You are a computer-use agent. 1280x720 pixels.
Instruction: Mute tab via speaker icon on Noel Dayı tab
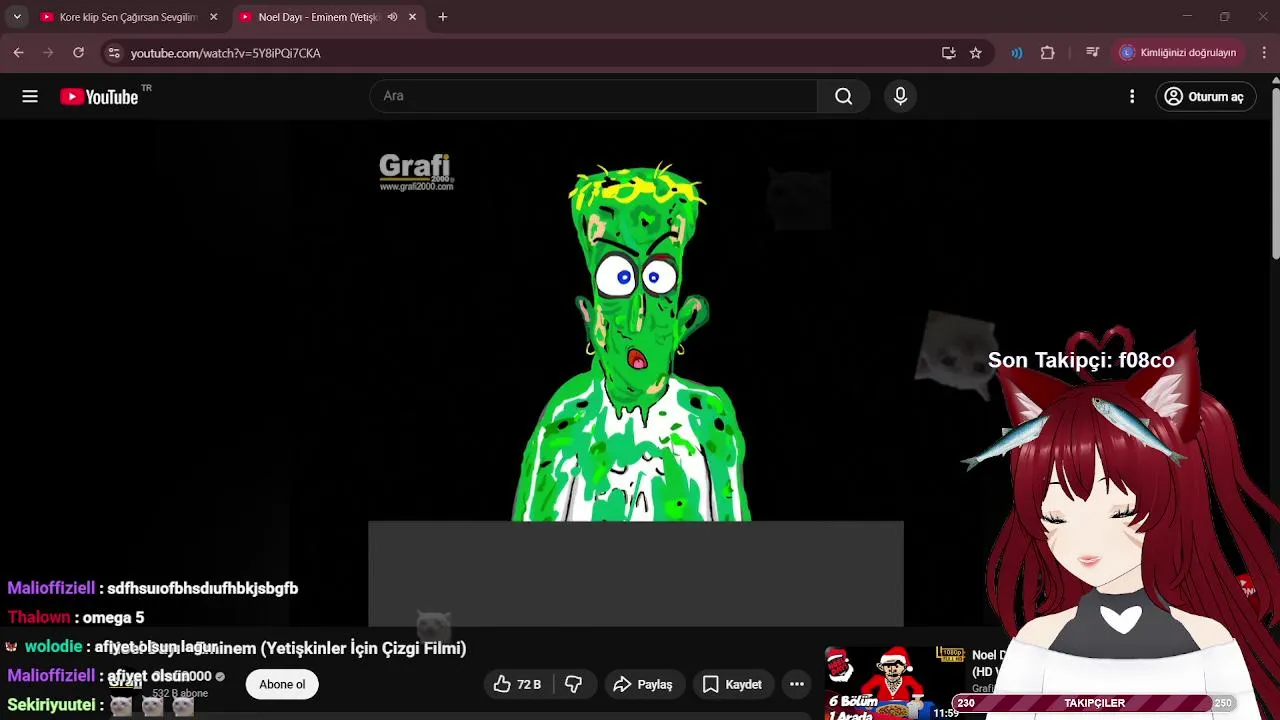(392, 17)
